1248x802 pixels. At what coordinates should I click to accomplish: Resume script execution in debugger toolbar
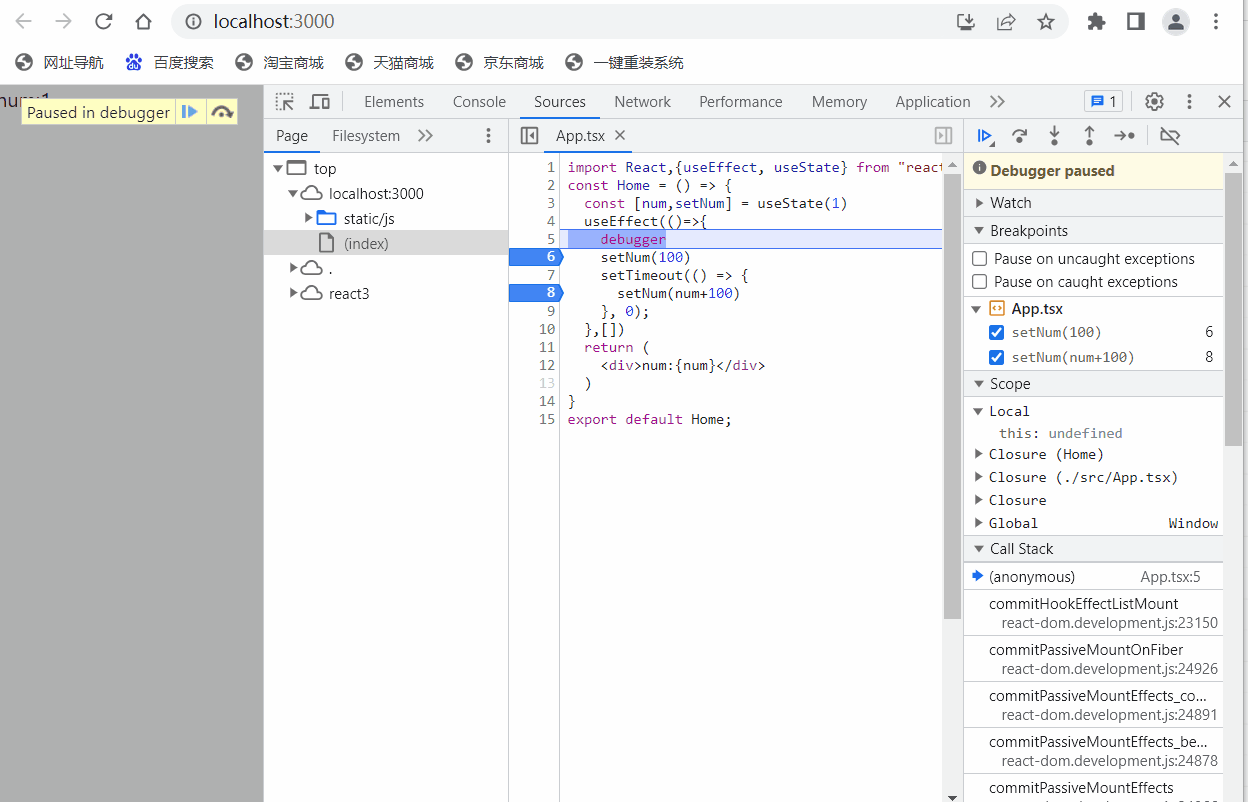click(x=985, y=135)
